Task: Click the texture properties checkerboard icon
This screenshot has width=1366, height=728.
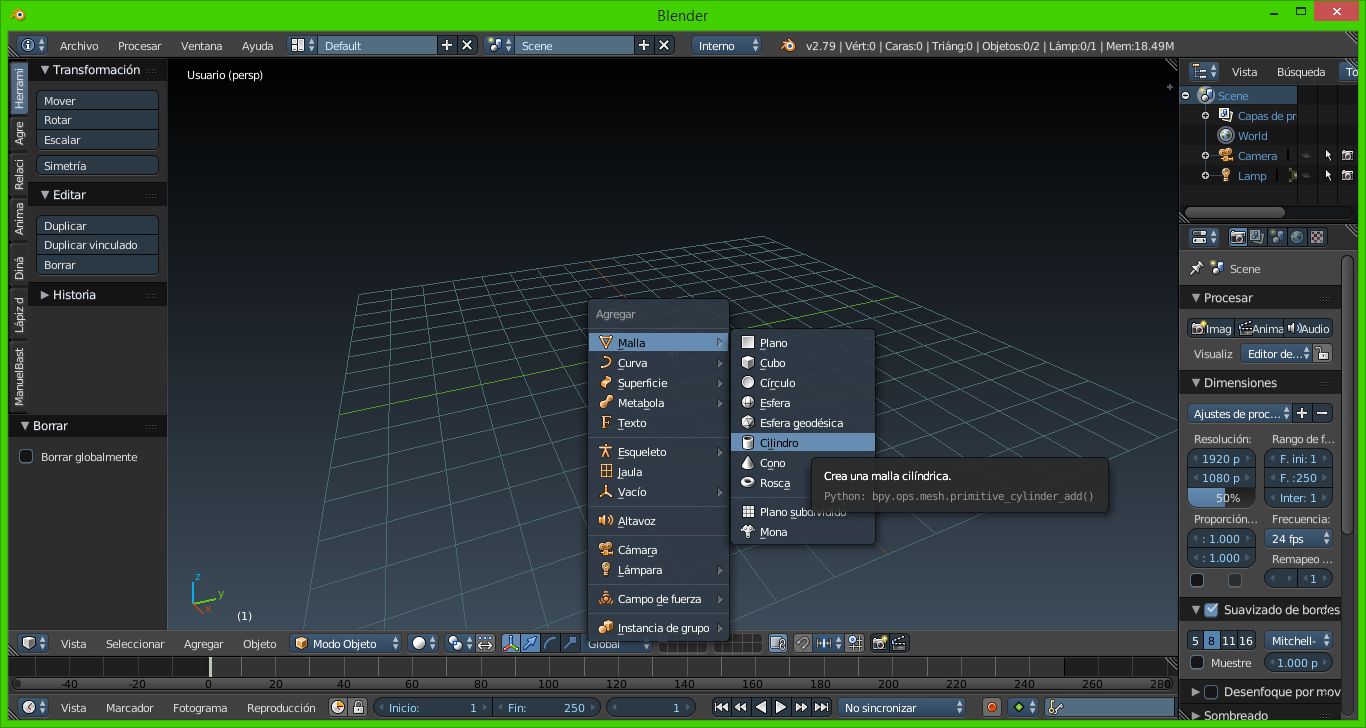Action: click(x=1317, y=237)
